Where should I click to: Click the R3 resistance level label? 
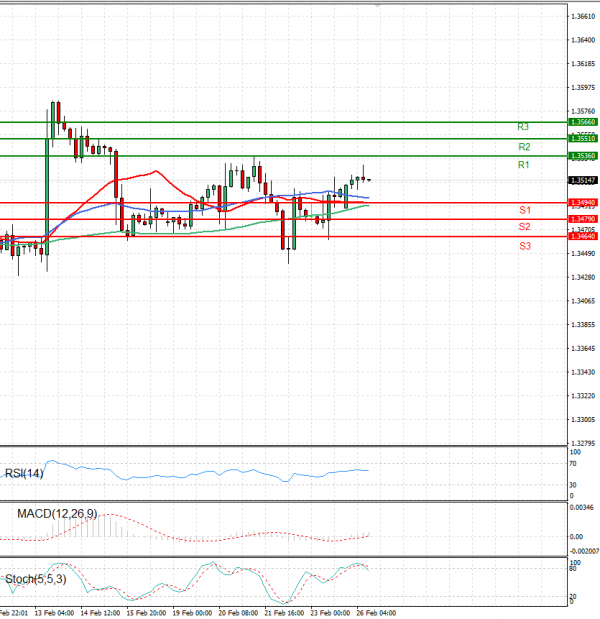tap(523, 127)
